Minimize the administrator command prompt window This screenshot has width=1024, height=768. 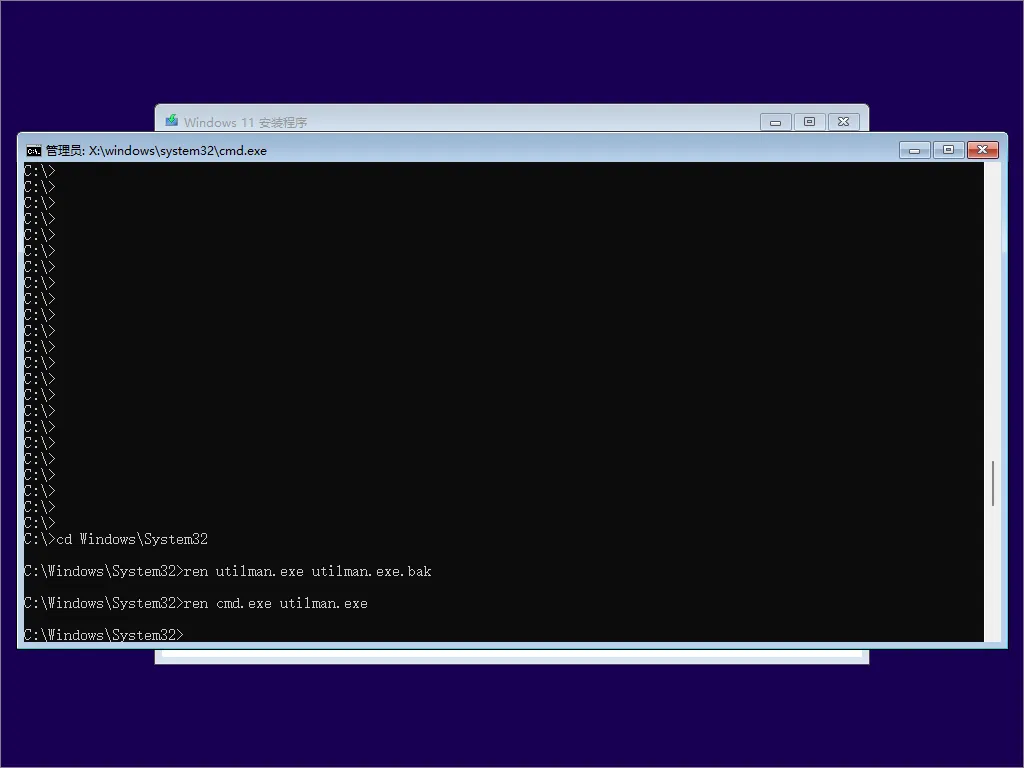click(913, 149)
